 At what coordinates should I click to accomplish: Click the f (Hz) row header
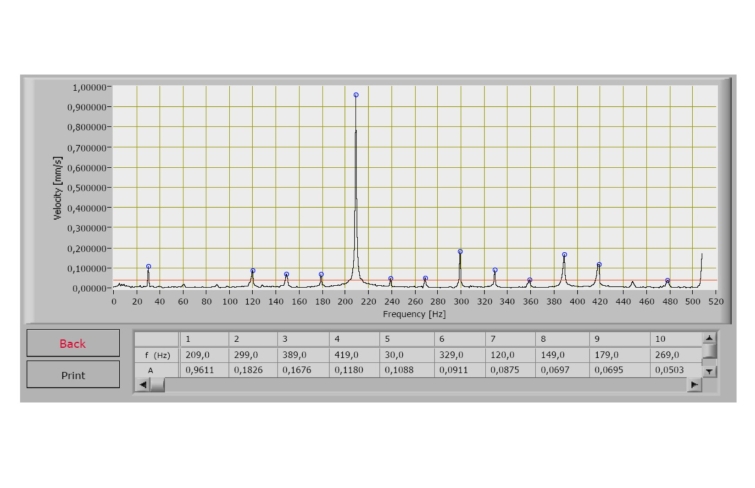(x=157, y=355)
